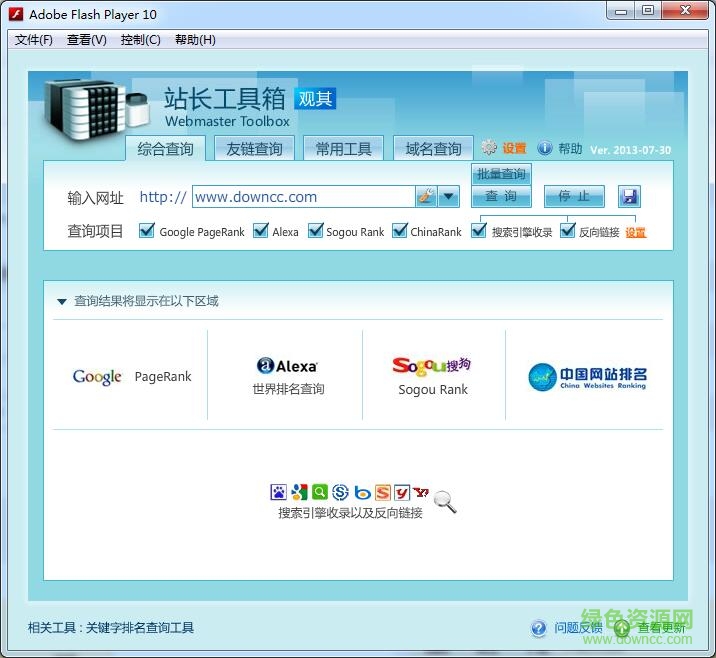Click the magnifying glass search icon

pyautogui.click(x=445, y=502)
